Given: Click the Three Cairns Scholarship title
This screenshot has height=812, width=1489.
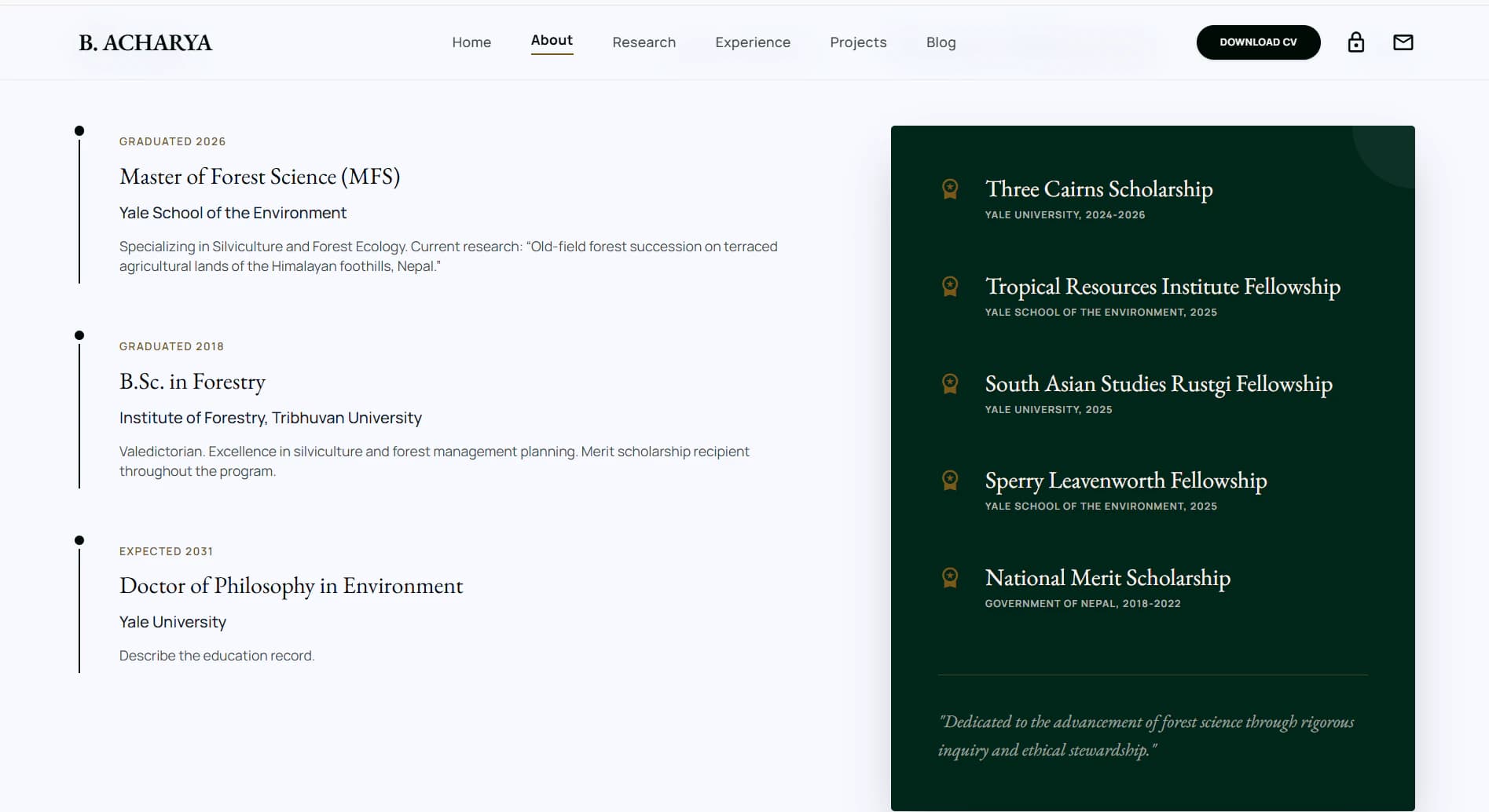Looking at the screenshot, I should pos(1099,189).
